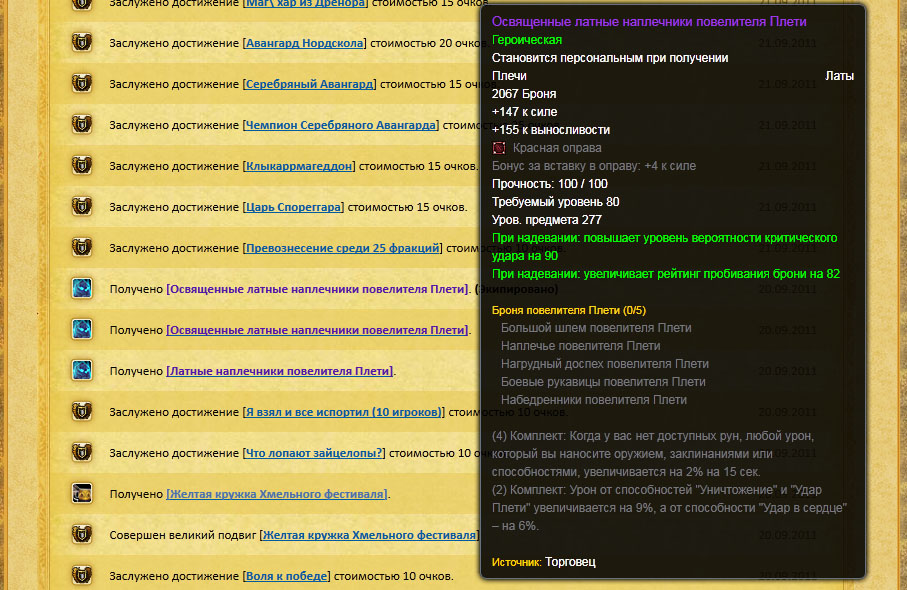Select shield icon in the Серебряный Авангард row

pyautogui.click(x=82, y=84)
